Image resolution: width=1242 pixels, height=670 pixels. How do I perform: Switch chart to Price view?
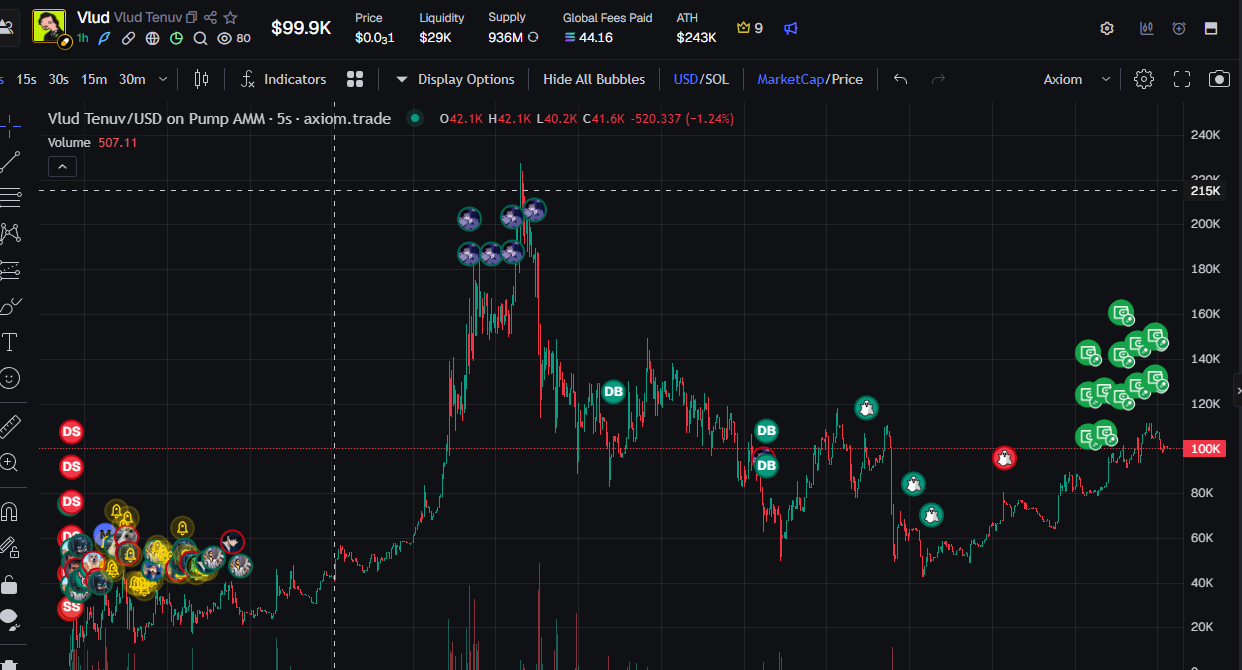847,79
